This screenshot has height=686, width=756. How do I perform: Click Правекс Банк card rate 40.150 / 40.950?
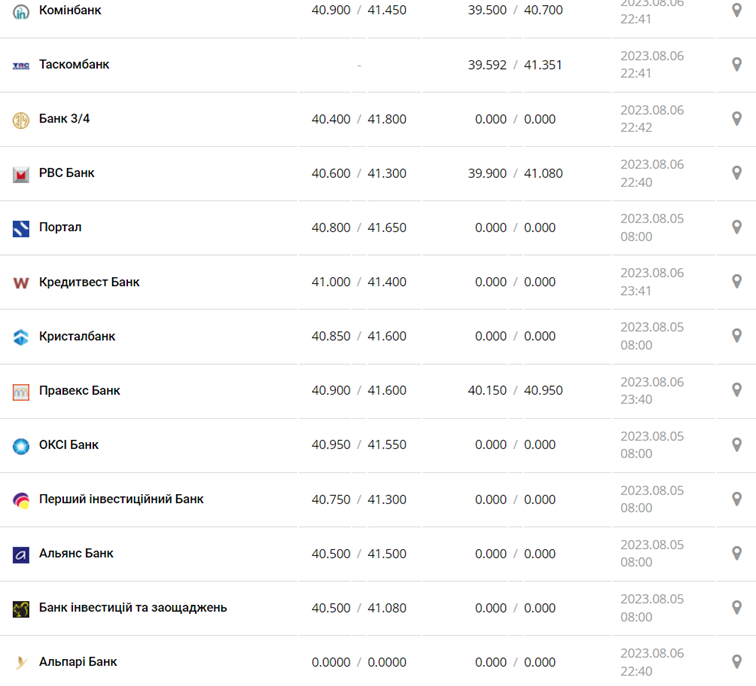click(515, 391)
